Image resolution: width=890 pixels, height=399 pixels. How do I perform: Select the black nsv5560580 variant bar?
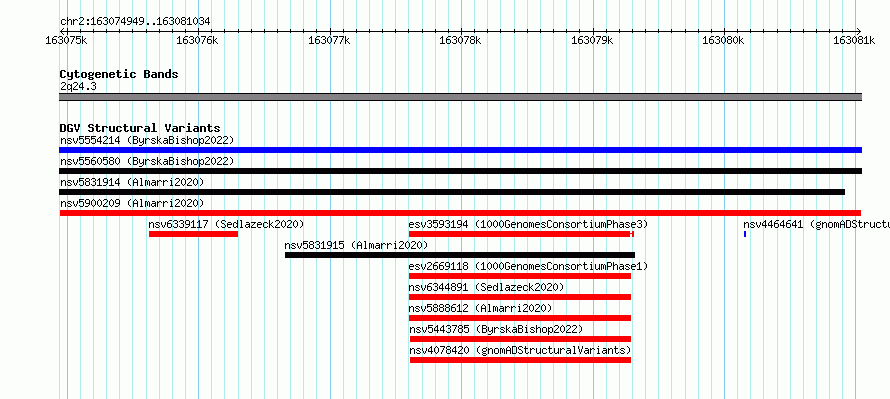point(460,171)
